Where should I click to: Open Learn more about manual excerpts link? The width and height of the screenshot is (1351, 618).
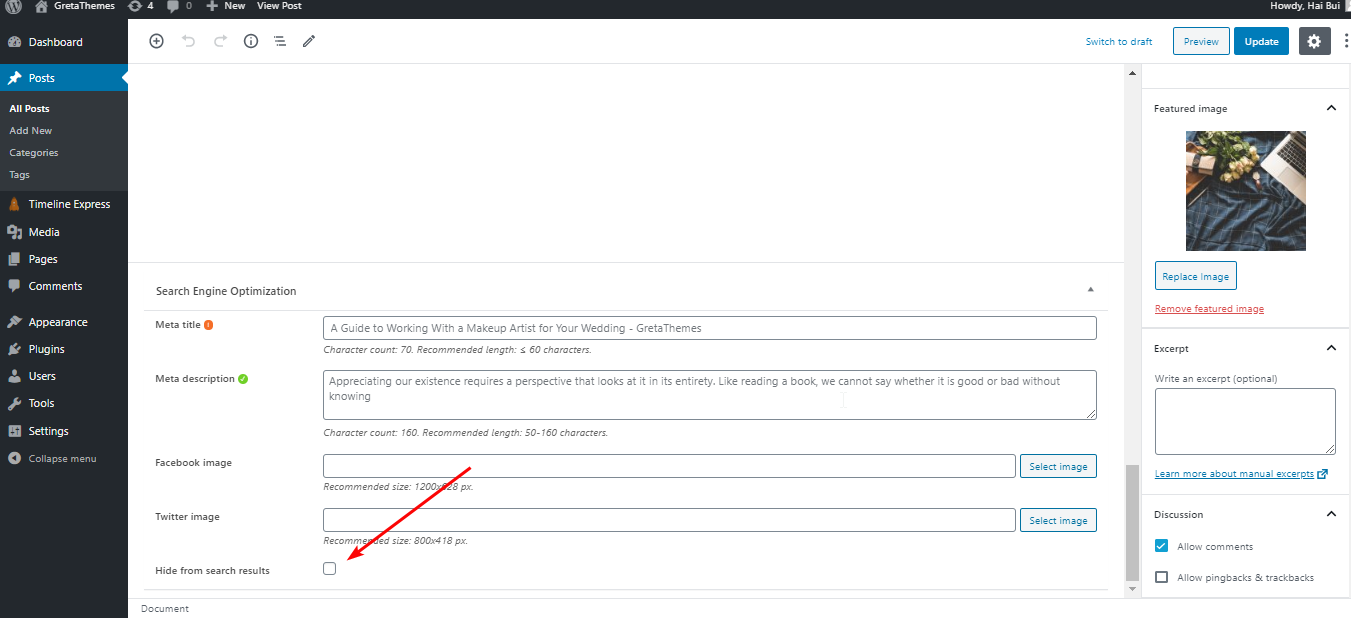pos(1241,474)
